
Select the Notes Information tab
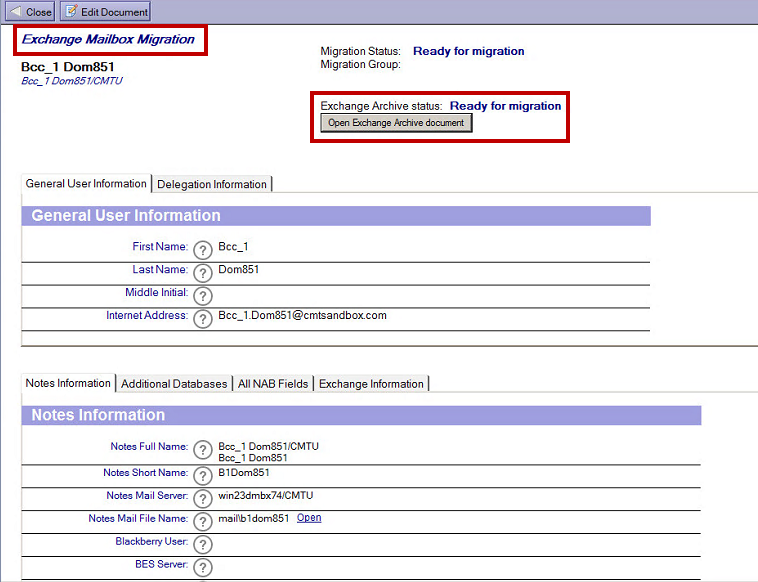coord(68,383)
